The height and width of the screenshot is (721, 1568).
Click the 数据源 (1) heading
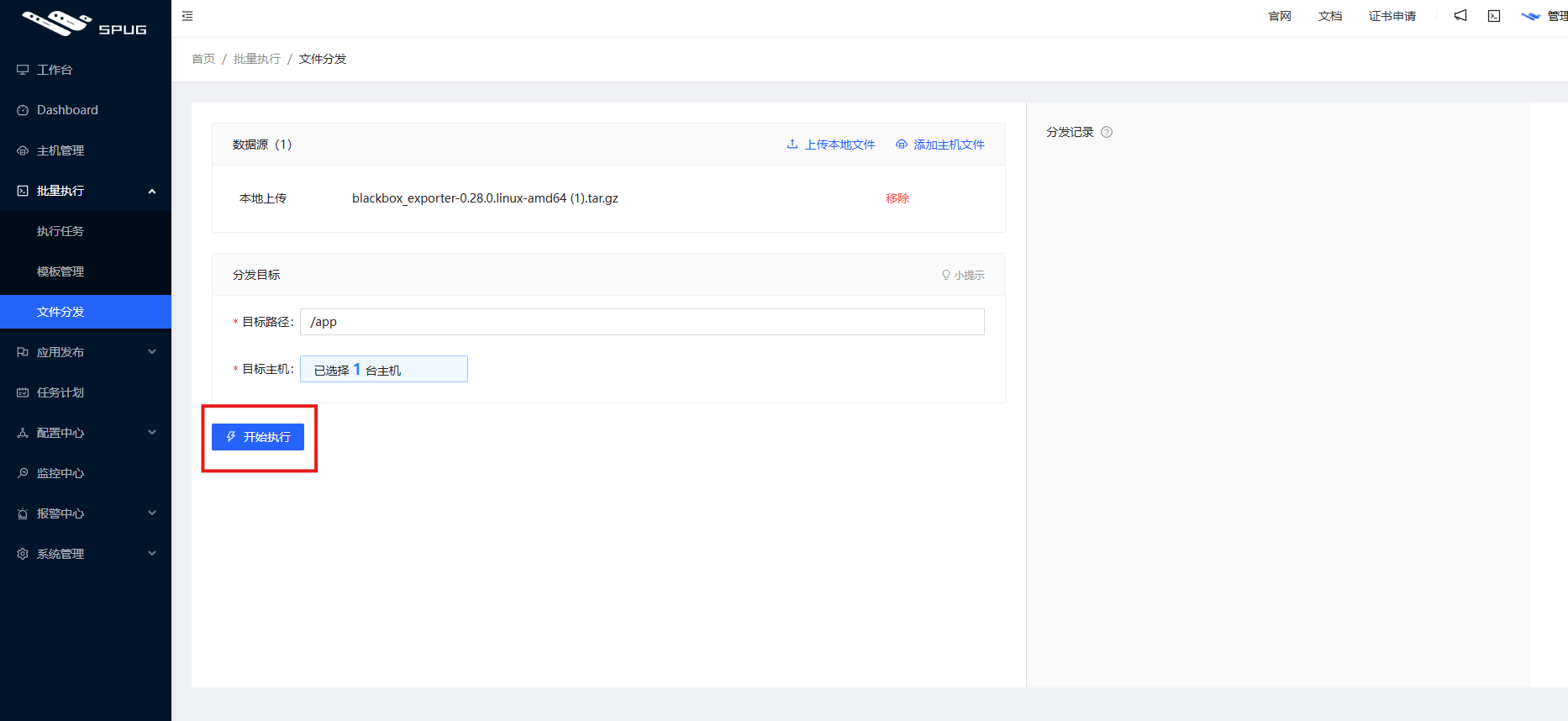[262, 145]
